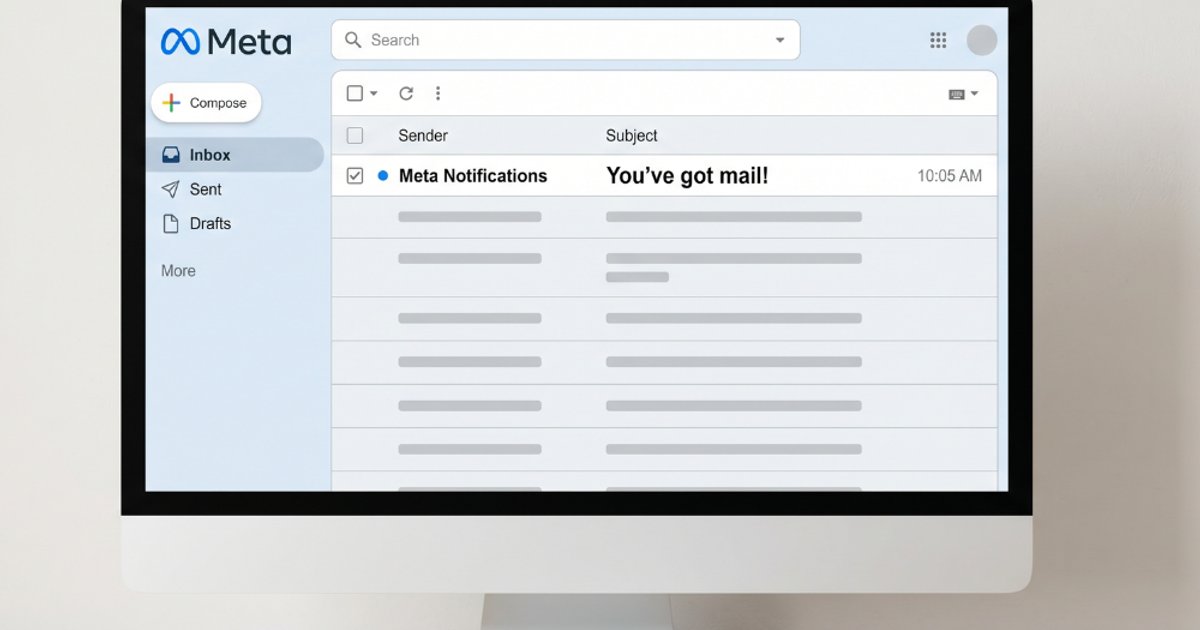Screen dimensions: 1200x630
Task: Sort by the Subject column header
Action: click(632, 135)
